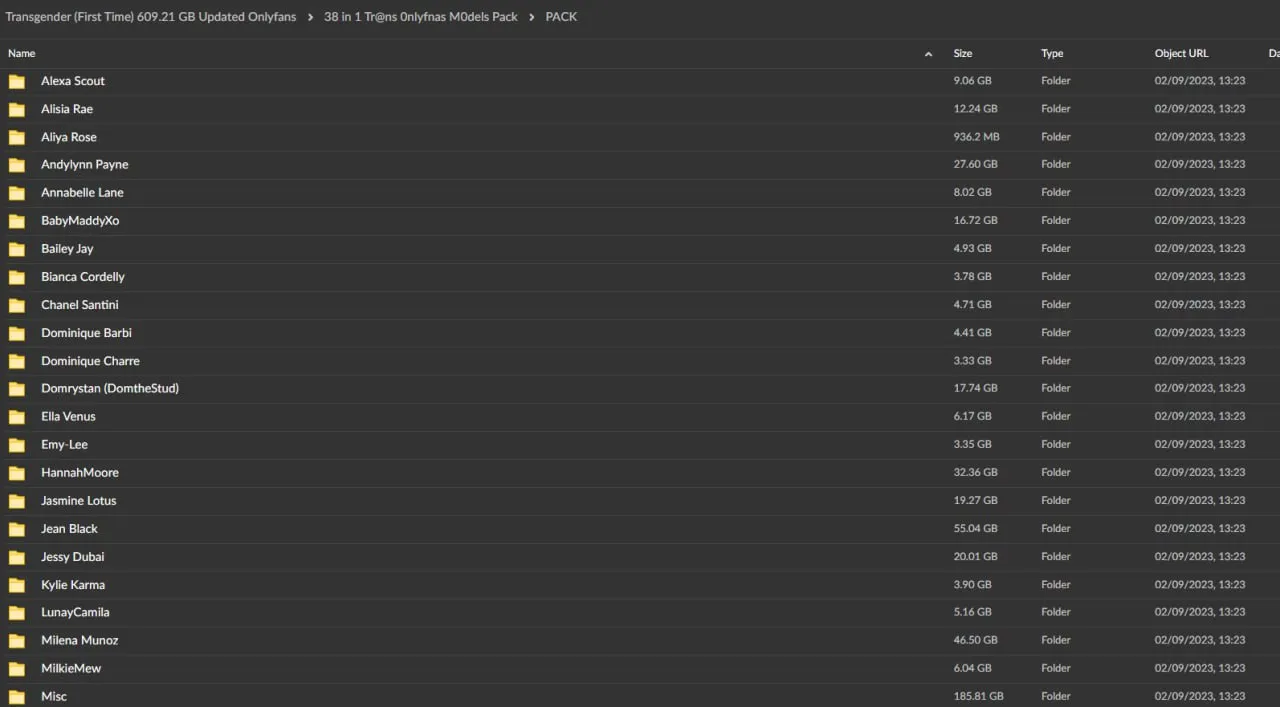Select the Jasmine Lotus folder name
The height and width of the screenshot is (707, 1280).
coord(79,500)
